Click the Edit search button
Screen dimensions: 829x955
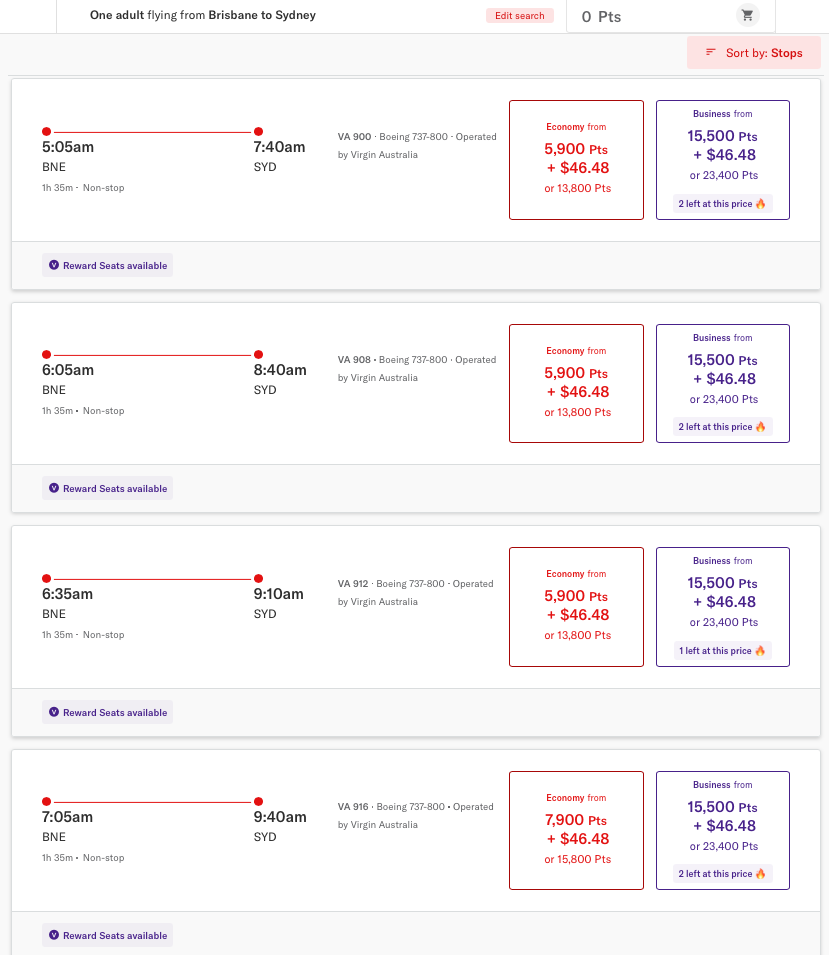pos(520,16)
